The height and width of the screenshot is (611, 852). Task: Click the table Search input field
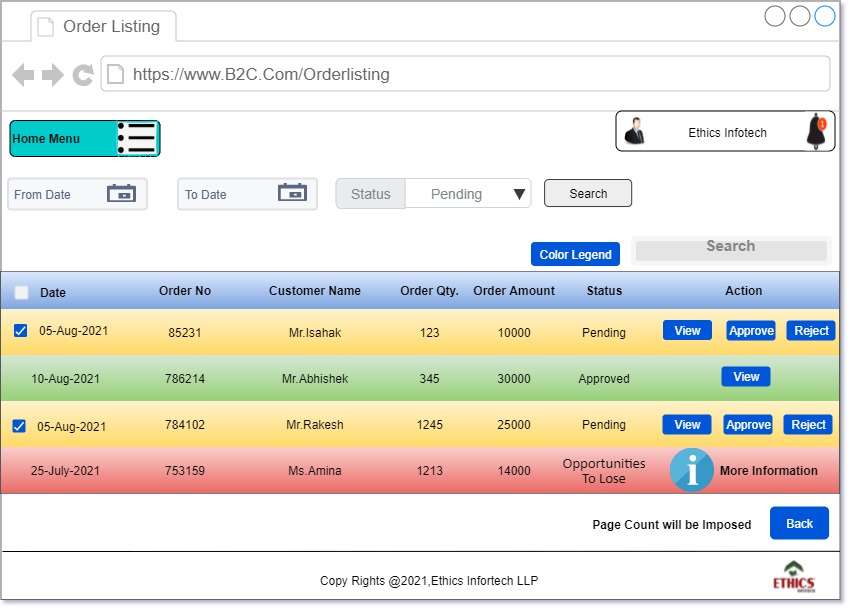731,249
